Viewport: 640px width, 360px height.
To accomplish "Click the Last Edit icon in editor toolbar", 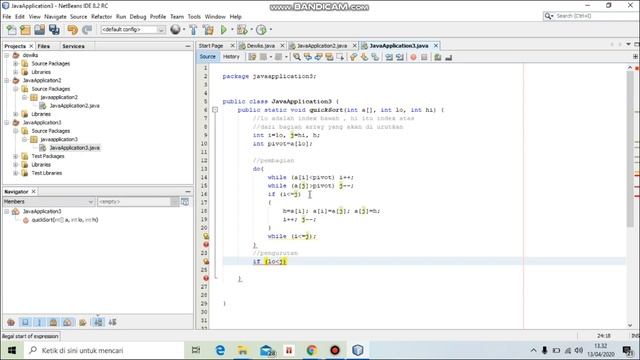I will (x=252, y=57).
